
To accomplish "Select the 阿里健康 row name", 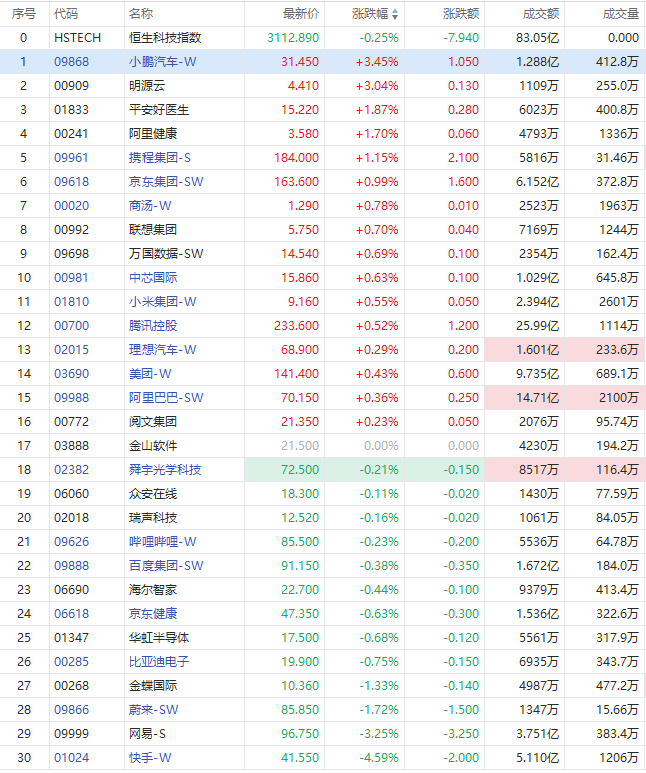I will (x=153, y=134).
